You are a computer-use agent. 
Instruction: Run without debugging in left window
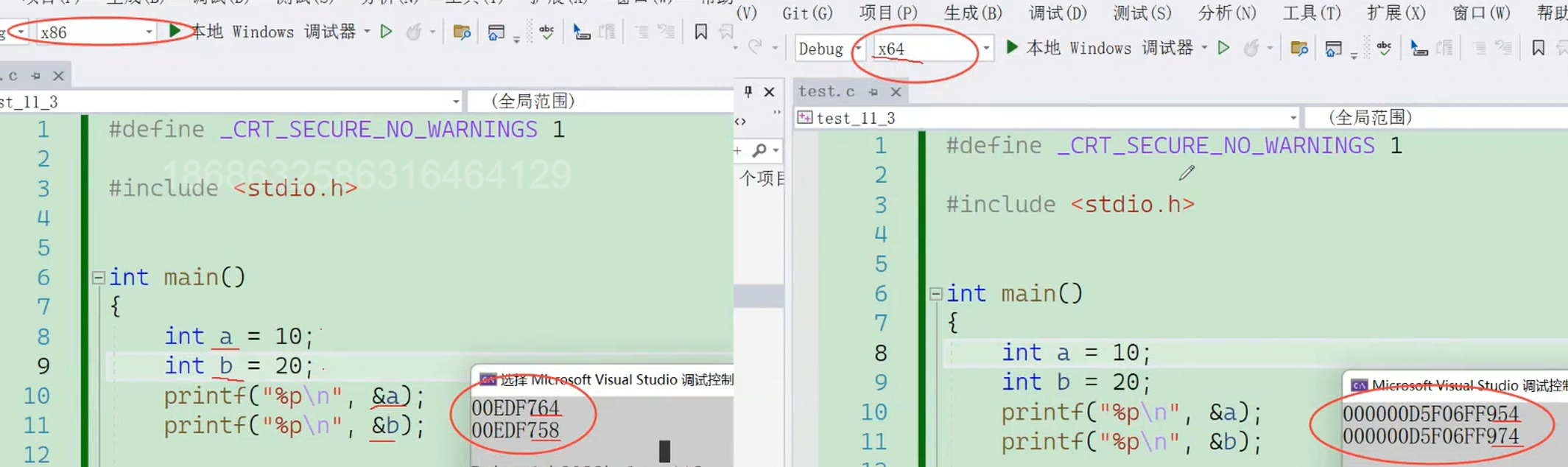[386, 32]
